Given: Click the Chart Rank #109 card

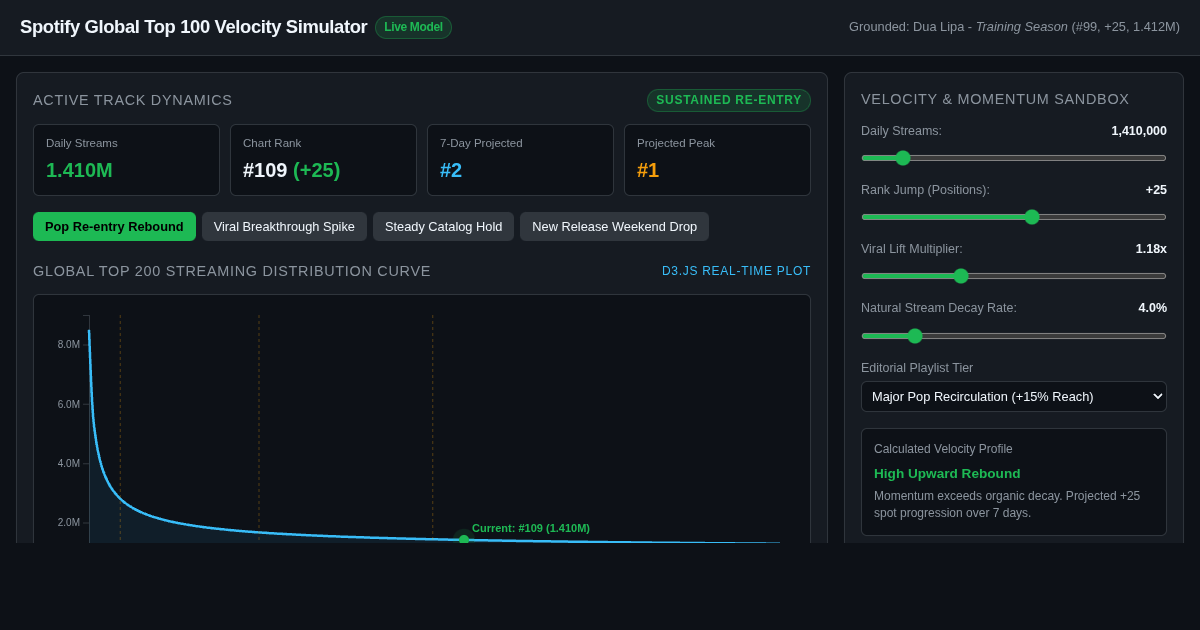Looking at the screenshot, I should click(323, 160).
